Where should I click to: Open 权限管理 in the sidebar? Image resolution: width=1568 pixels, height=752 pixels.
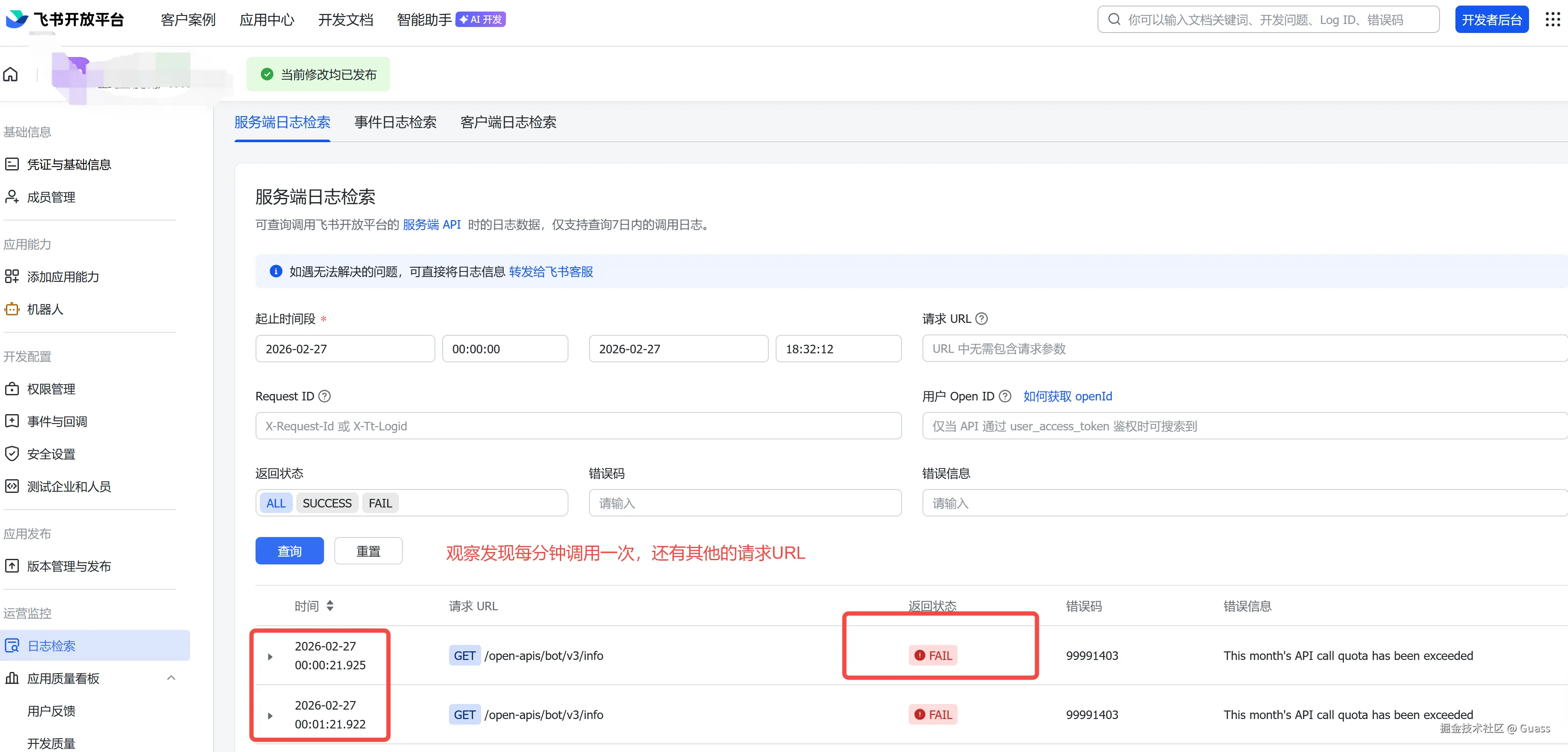(51, 388)
